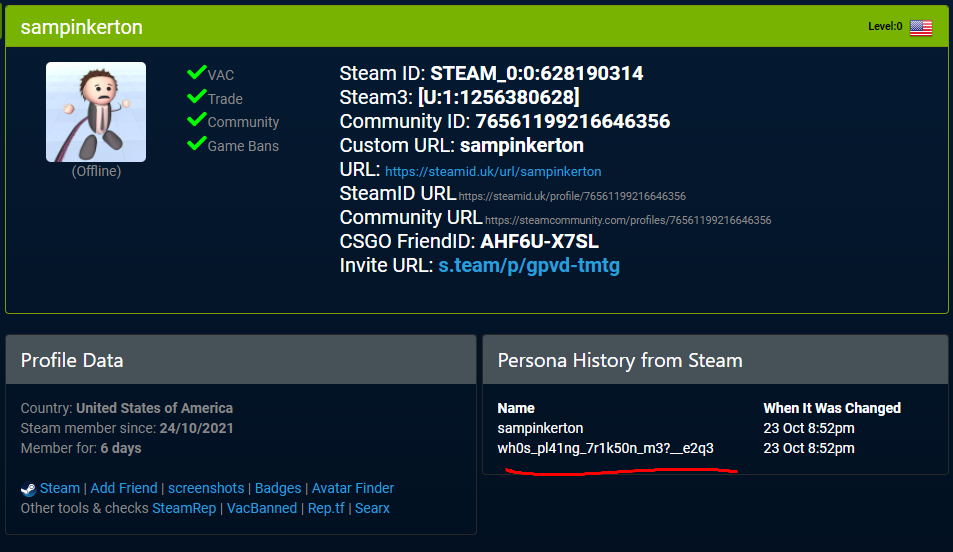The image size is (953, 552).
Task: Open the s.team/p/gpvd-tmtg invite link
Action: [x=529, y=266]
